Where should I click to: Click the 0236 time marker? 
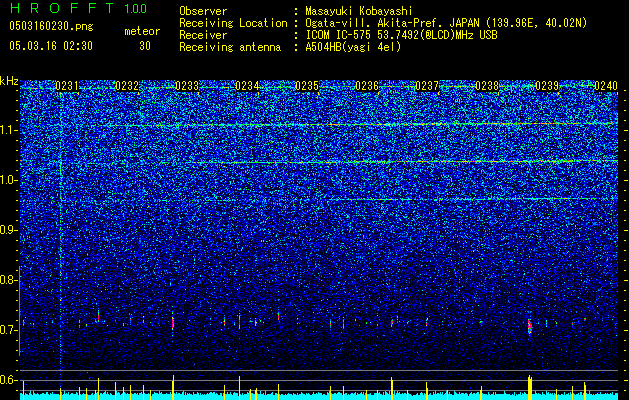(x=367, y=86)
